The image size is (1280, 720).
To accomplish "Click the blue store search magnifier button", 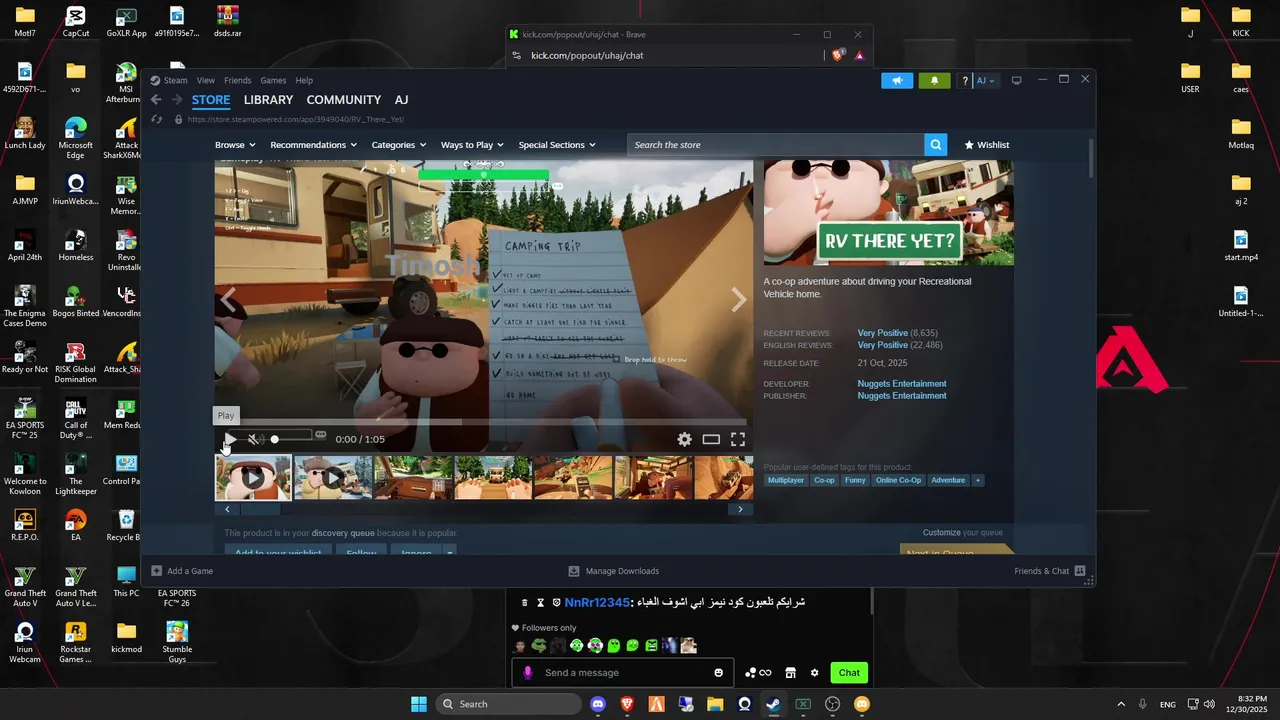I will [x=935, y=145].
